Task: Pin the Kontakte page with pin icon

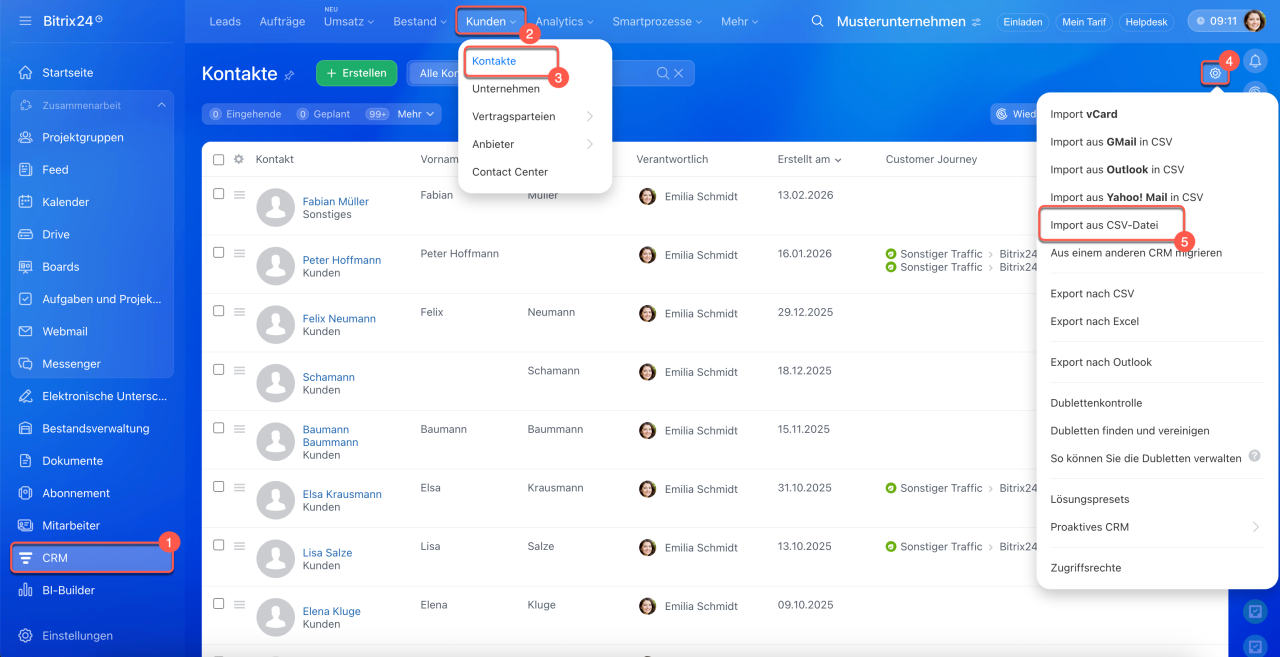Action: coord(290,75)
